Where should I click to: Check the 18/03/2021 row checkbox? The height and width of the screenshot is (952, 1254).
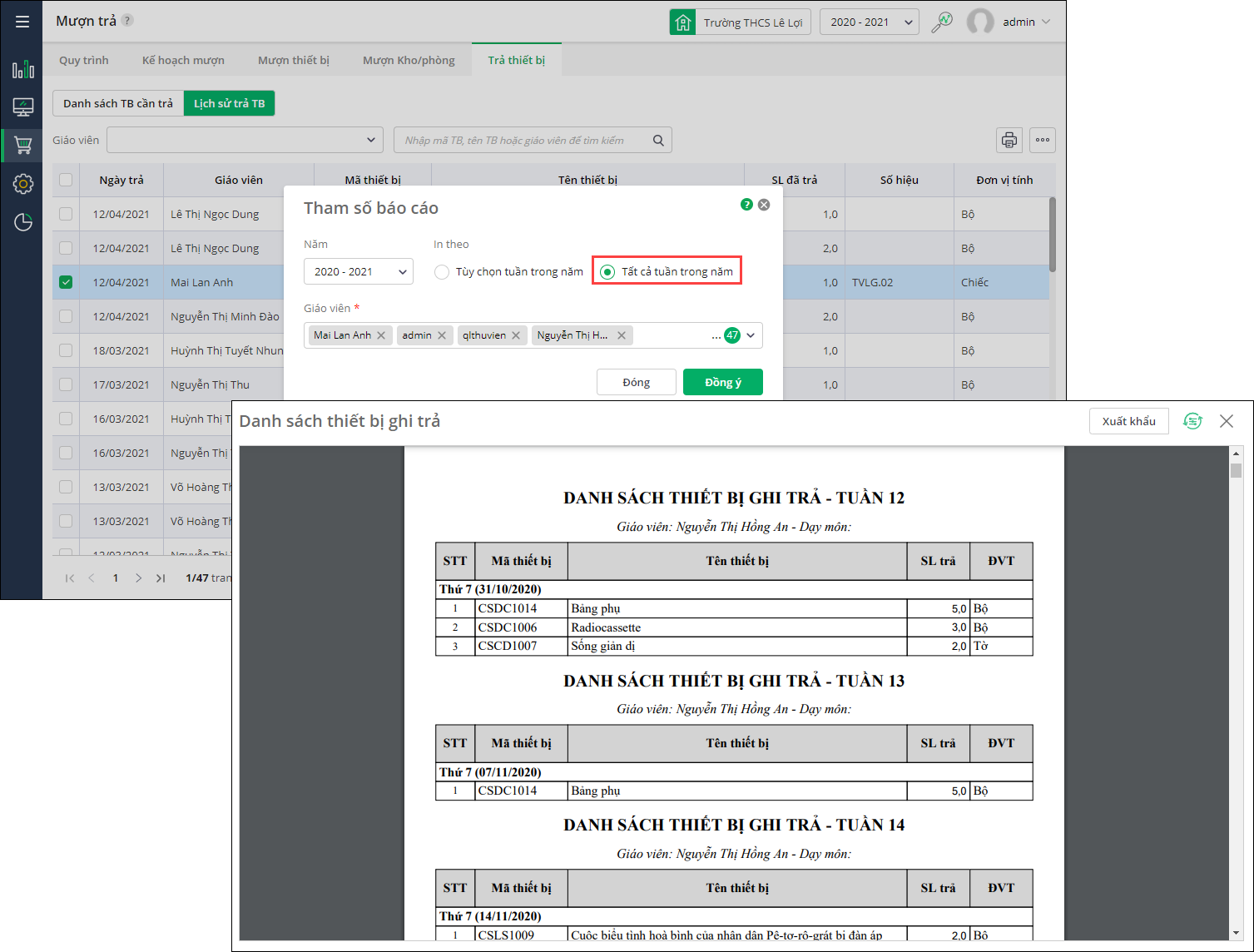click(x=66, y=350)
